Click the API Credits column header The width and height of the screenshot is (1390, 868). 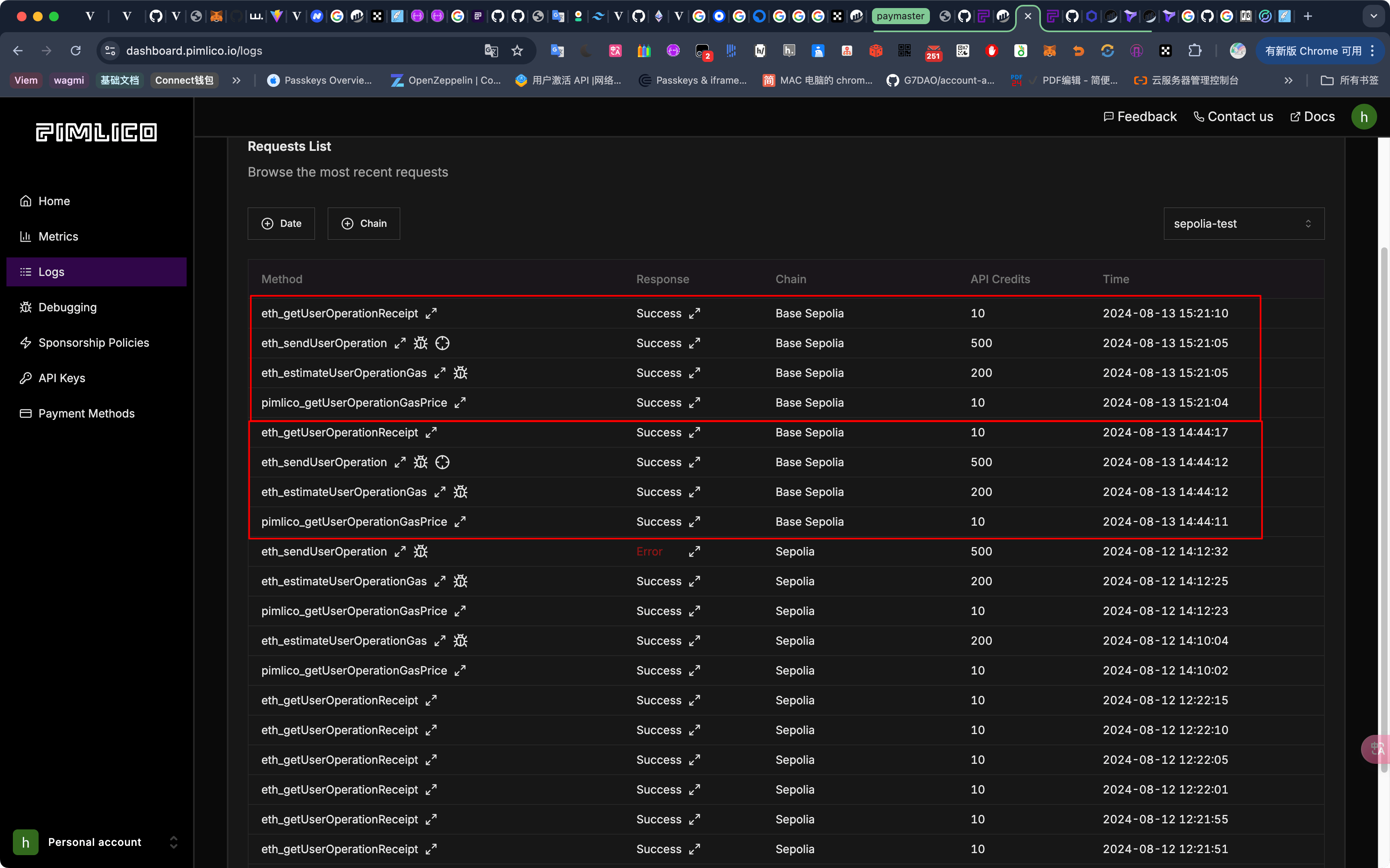[1000, 279]
